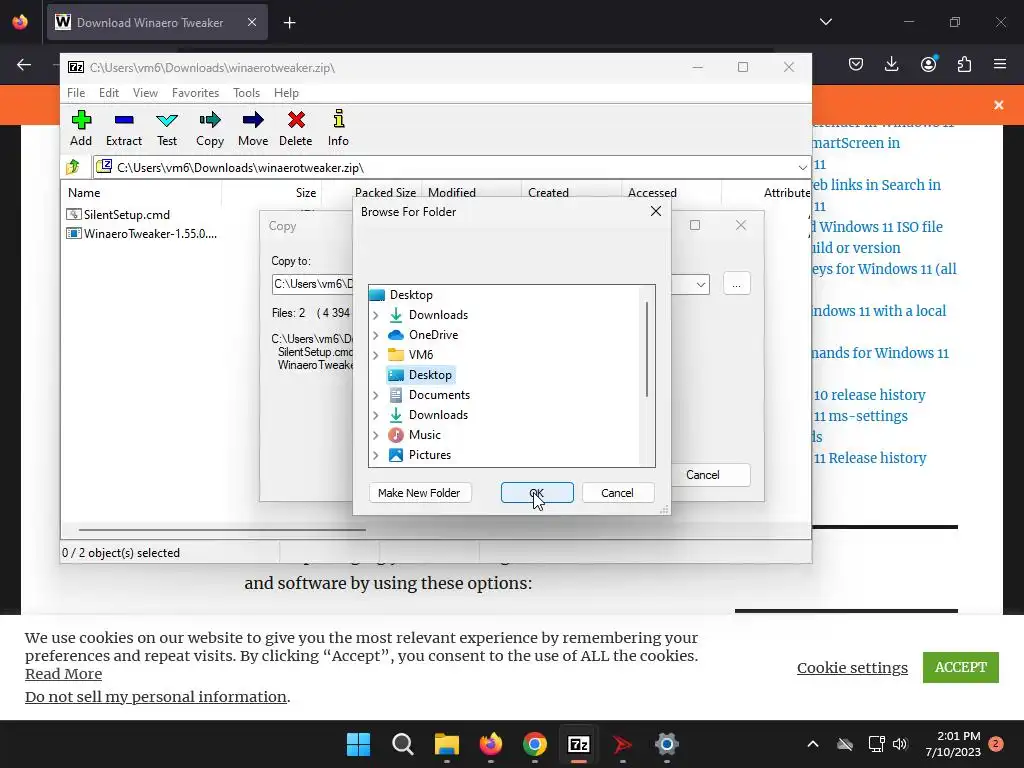Image resolution: width=1024 pixels, height=768 pixels.
Task: Click the folder tree vertical scrollbar
Action: point(647,349)
